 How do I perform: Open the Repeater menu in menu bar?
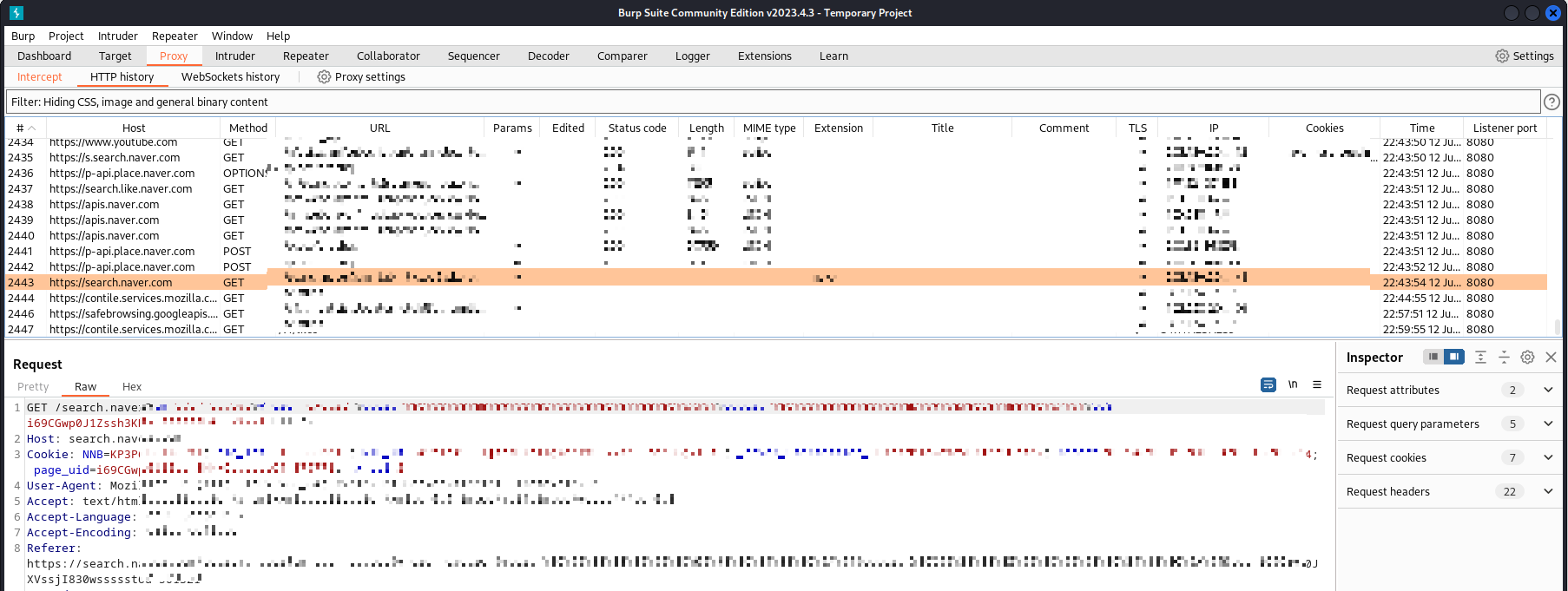(x=175, y=36)
